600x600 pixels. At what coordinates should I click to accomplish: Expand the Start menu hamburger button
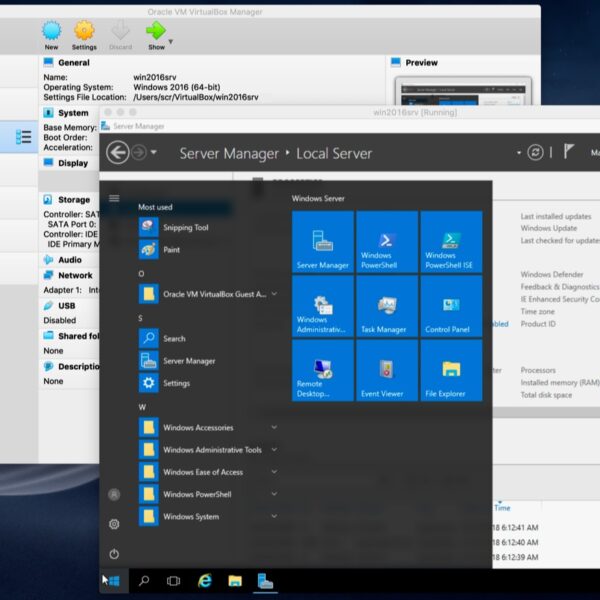coord(114,198)
